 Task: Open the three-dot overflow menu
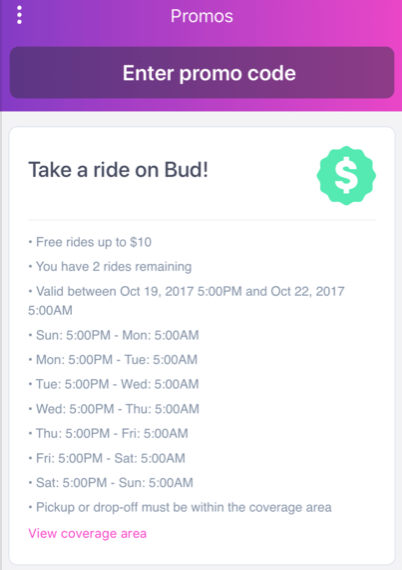coord(19,15)
